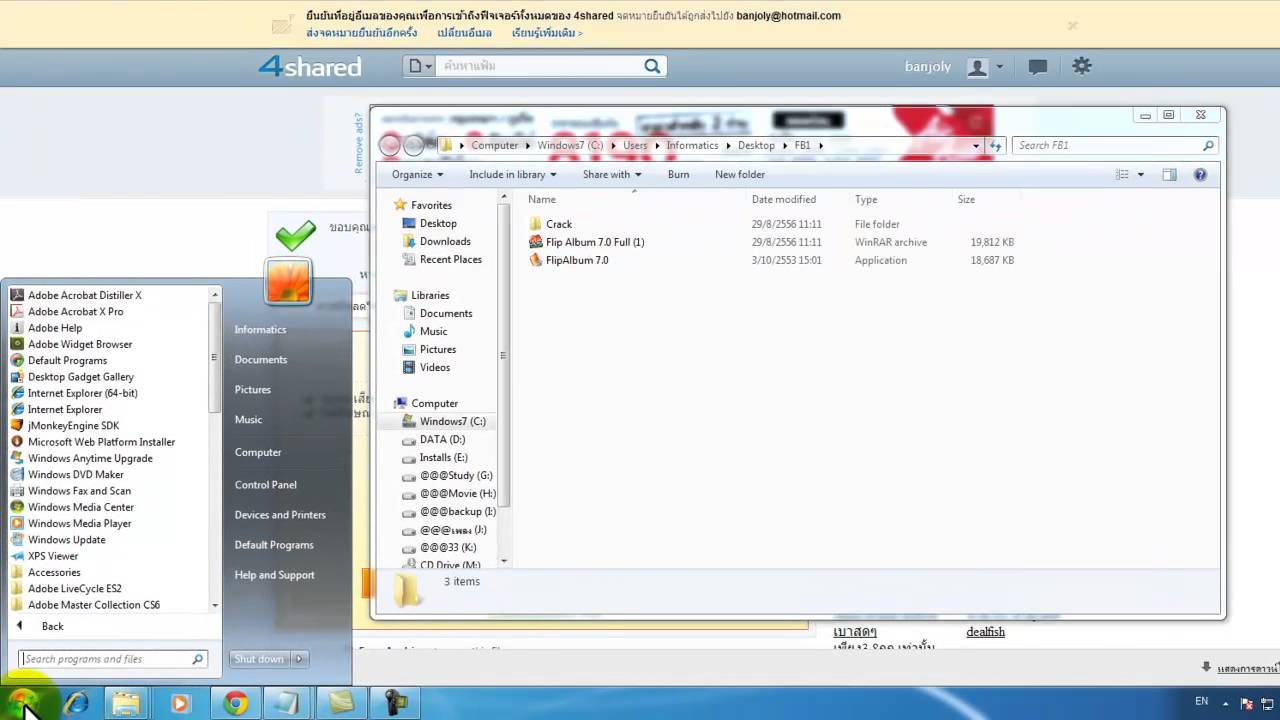The height and width of the screenshot is (720, 1280).
Task: Toggle Explorer preview pane icon
Action: coord(1169,174)
